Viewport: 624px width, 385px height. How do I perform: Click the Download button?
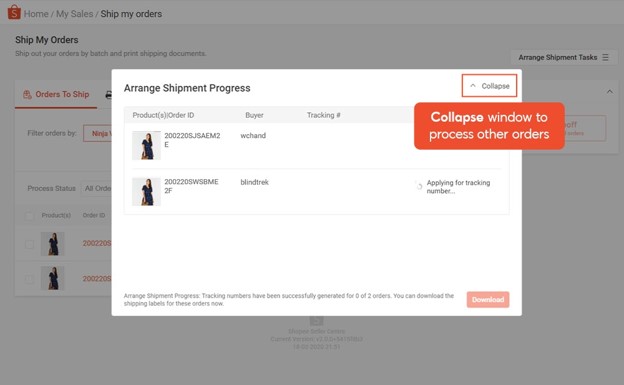coord(488,299)
